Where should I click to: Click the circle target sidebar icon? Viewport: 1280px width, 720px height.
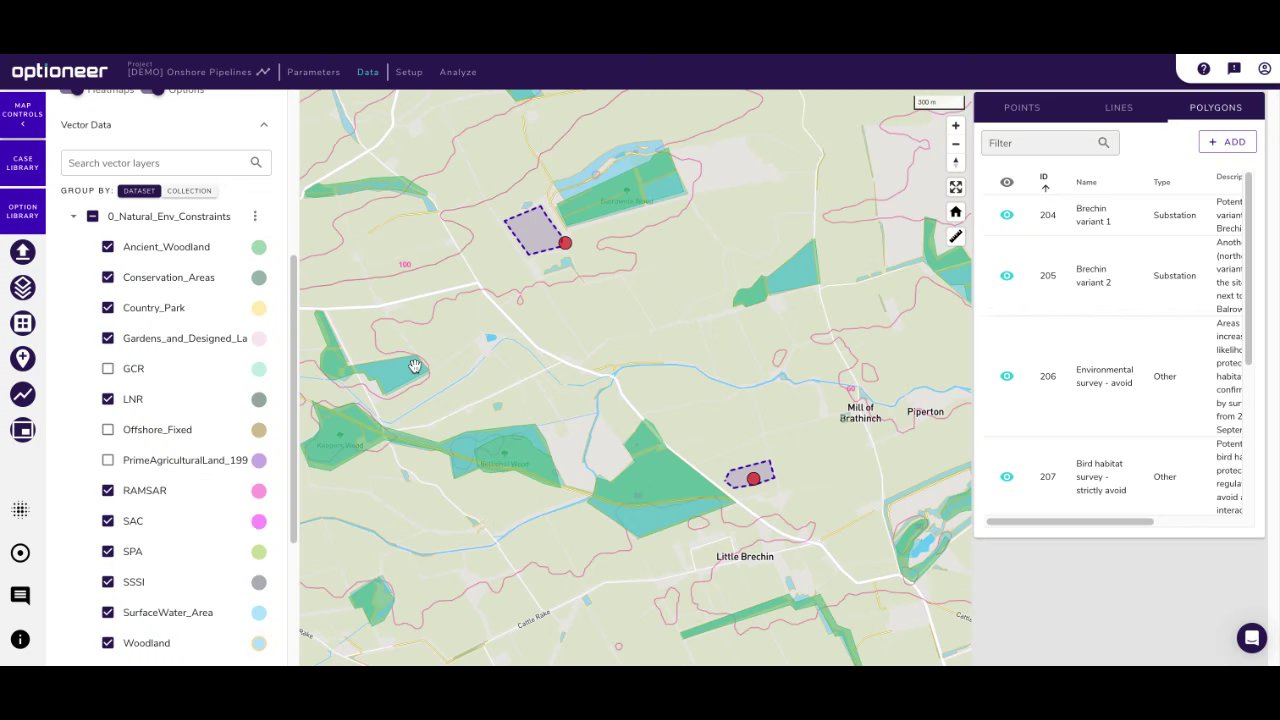(x=20, y=553)
